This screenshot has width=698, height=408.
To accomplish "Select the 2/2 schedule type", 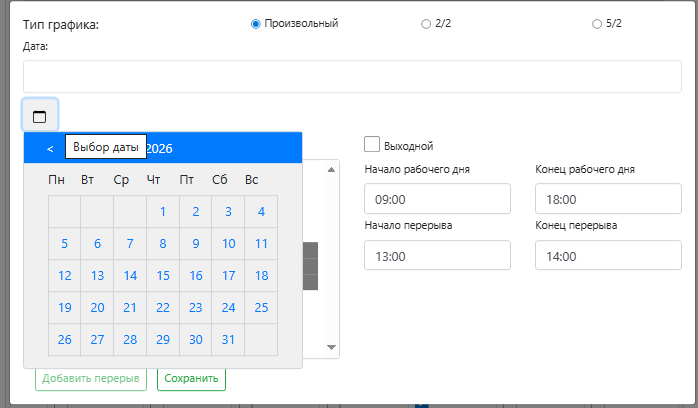I will pos(426,24).
